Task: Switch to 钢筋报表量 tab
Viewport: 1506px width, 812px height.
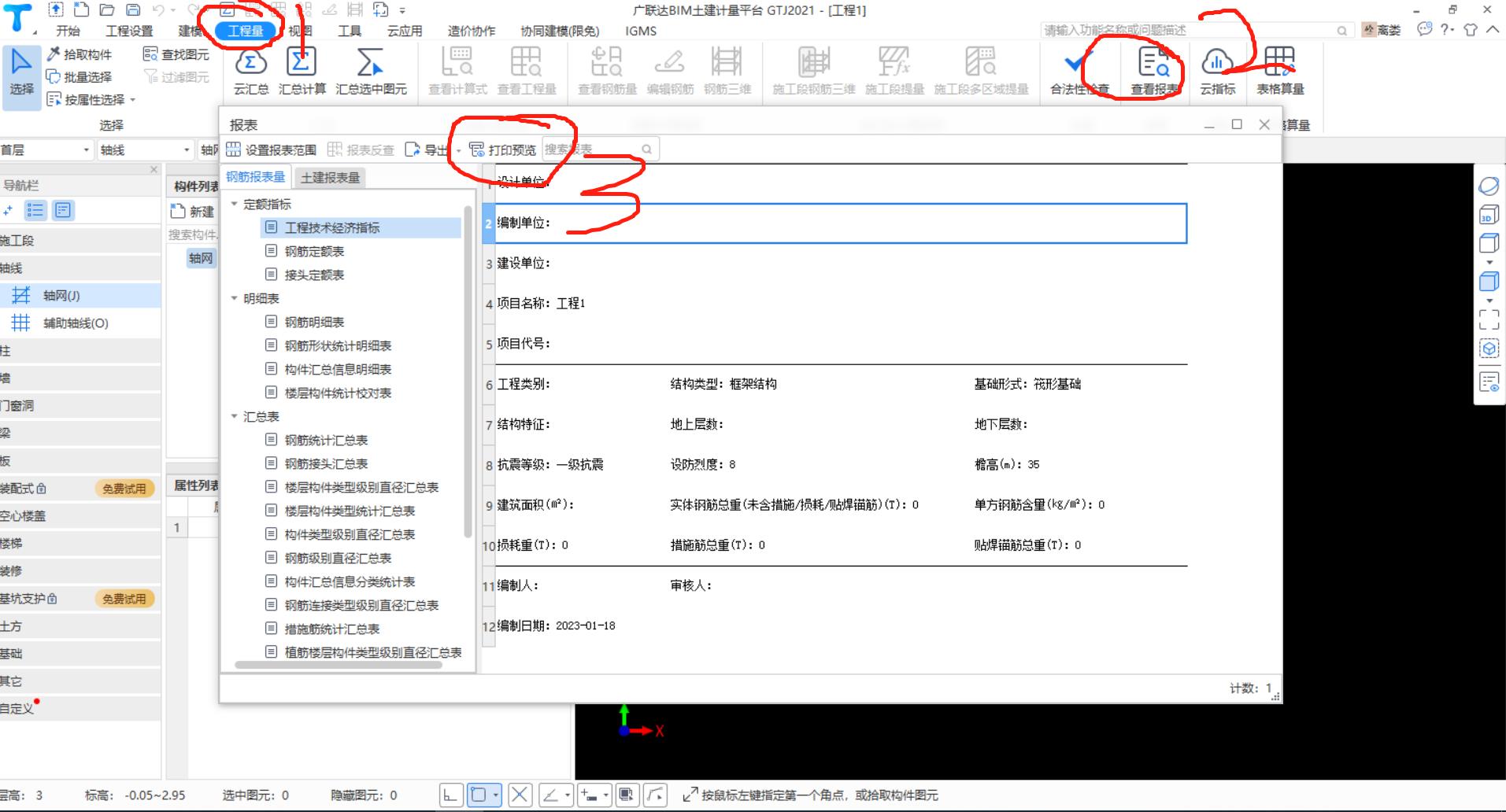Action: tap(256, 177)
